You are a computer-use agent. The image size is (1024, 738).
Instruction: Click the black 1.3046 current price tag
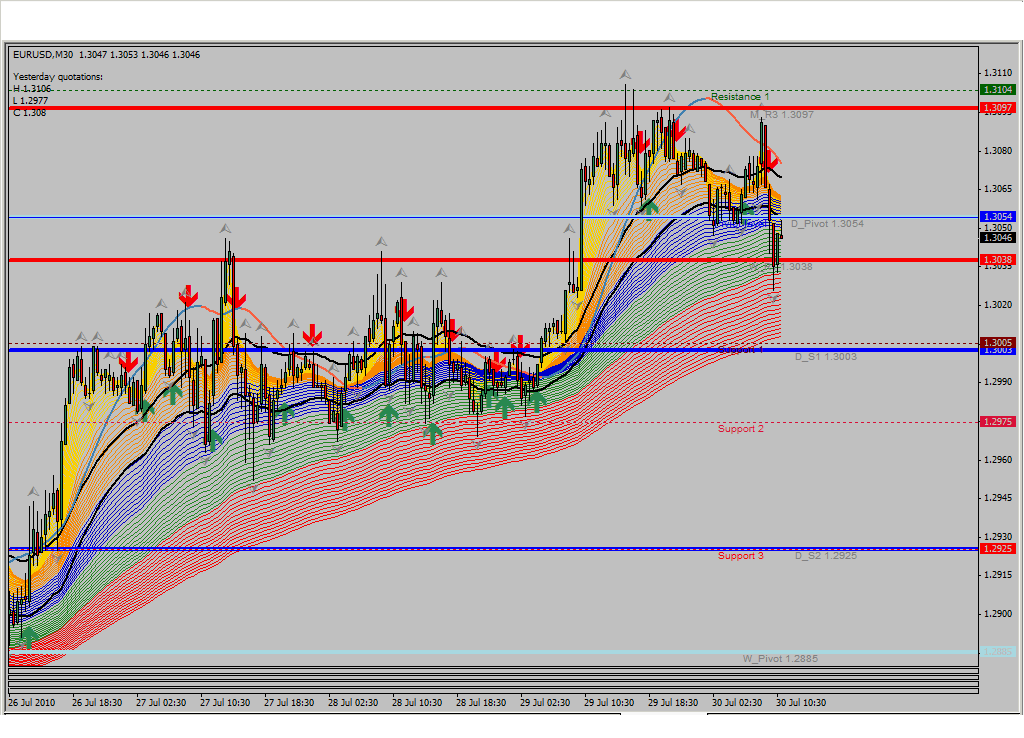click(997, 237)
